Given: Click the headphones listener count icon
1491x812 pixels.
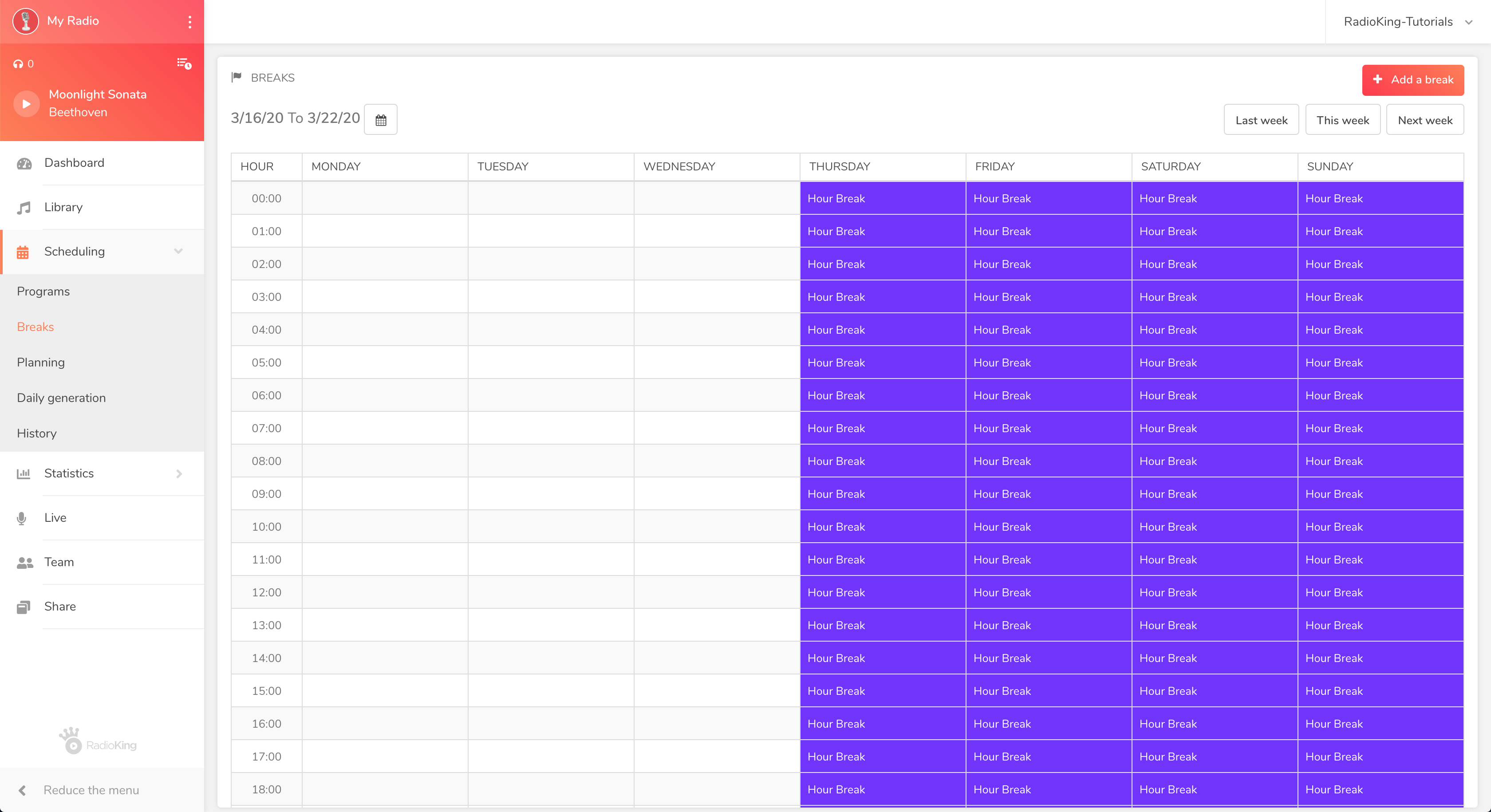Looking at the screenshot, I should [18, 64].
